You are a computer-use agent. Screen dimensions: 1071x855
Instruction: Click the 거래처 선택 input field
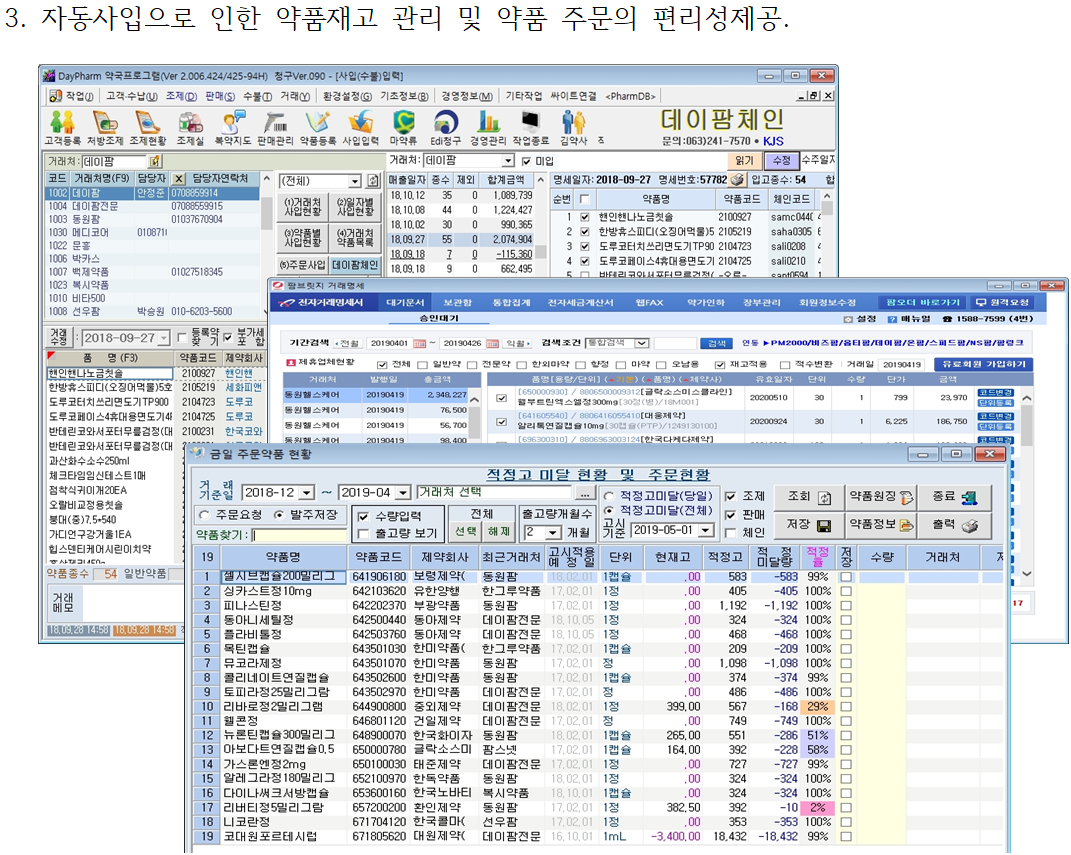[x=494, y=492]
